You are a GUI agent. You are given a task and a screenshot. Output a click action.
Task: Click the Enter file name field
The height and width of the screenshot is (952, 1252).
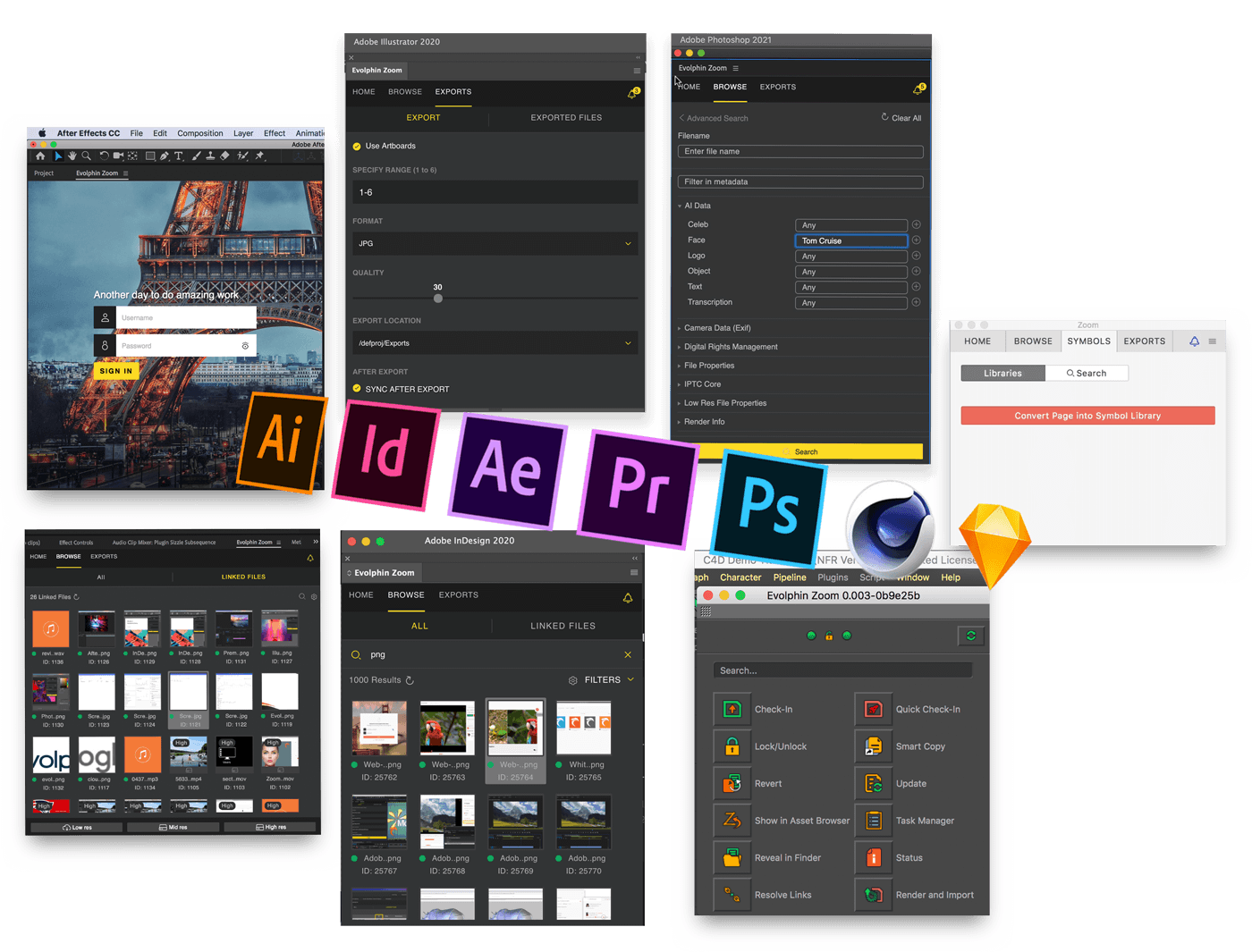(800, 152)
